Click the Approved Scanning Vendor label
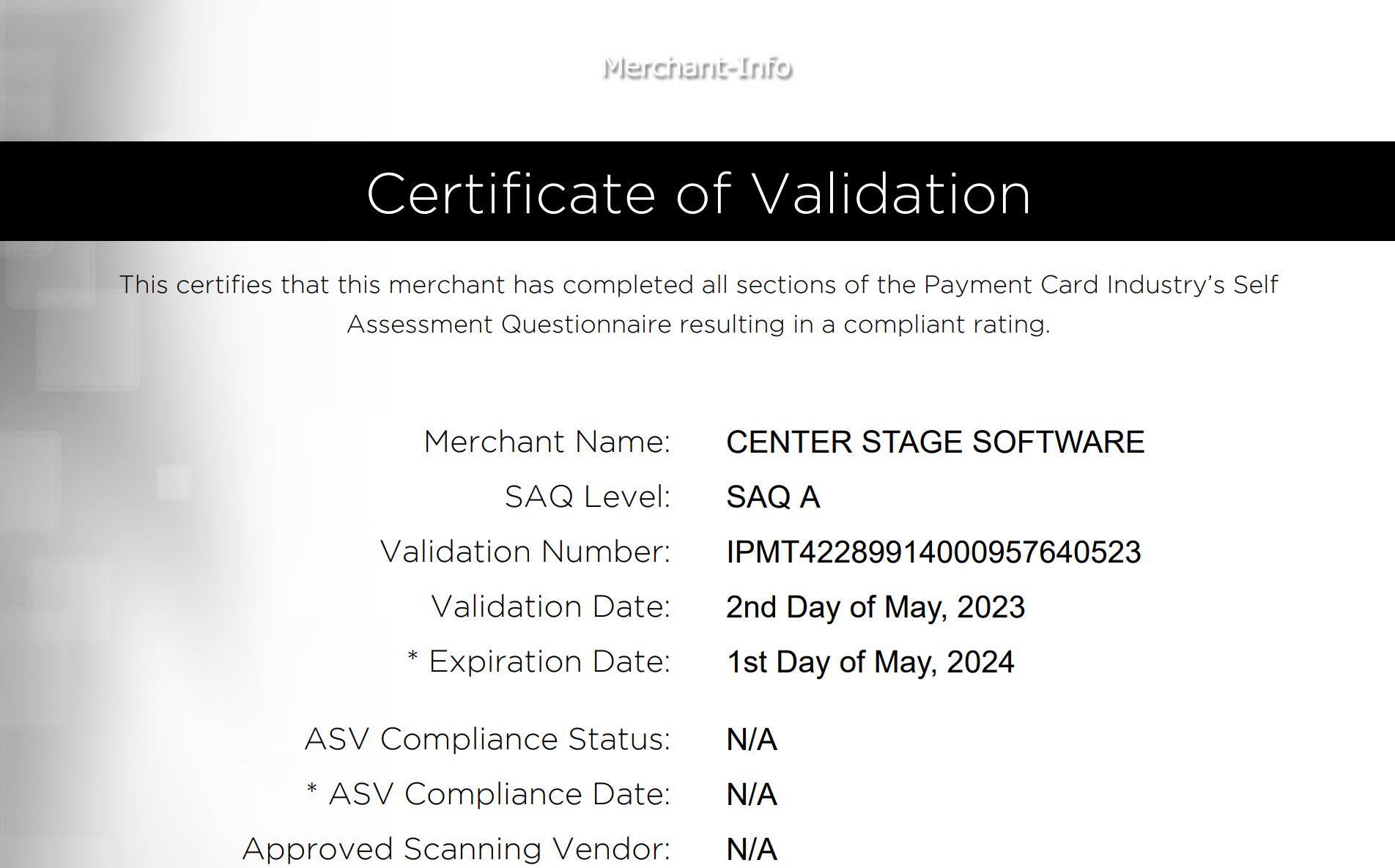Viewport: 1395px width, 868px height. pos(456,849)
